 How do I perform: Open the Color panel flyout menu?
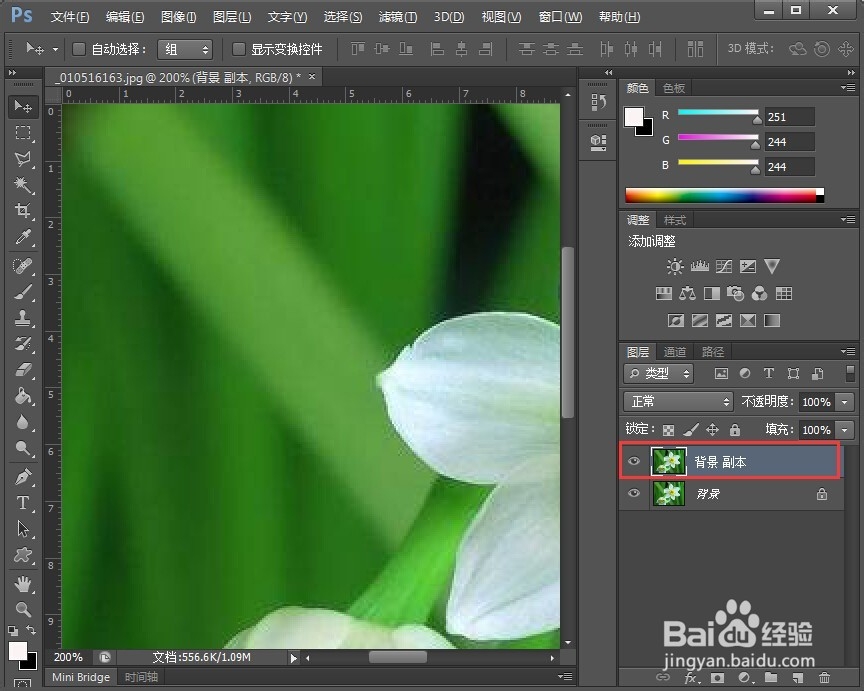tap(848, 87)
